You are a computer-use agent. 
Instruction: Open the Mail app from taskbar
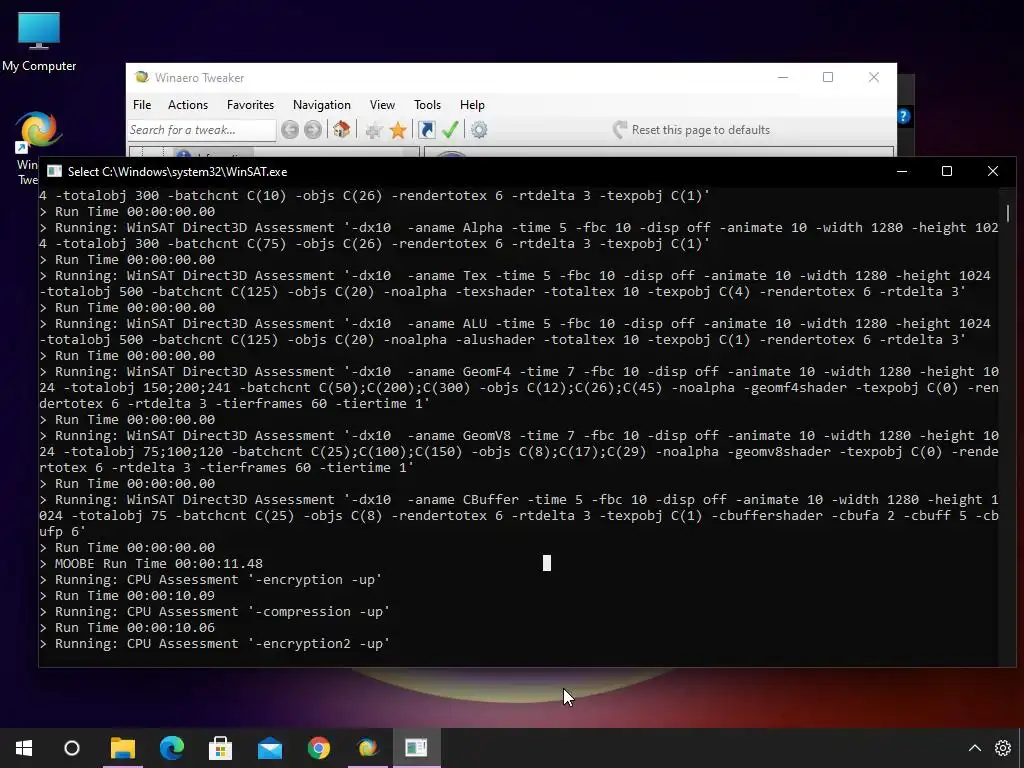[x=270, y=748]
